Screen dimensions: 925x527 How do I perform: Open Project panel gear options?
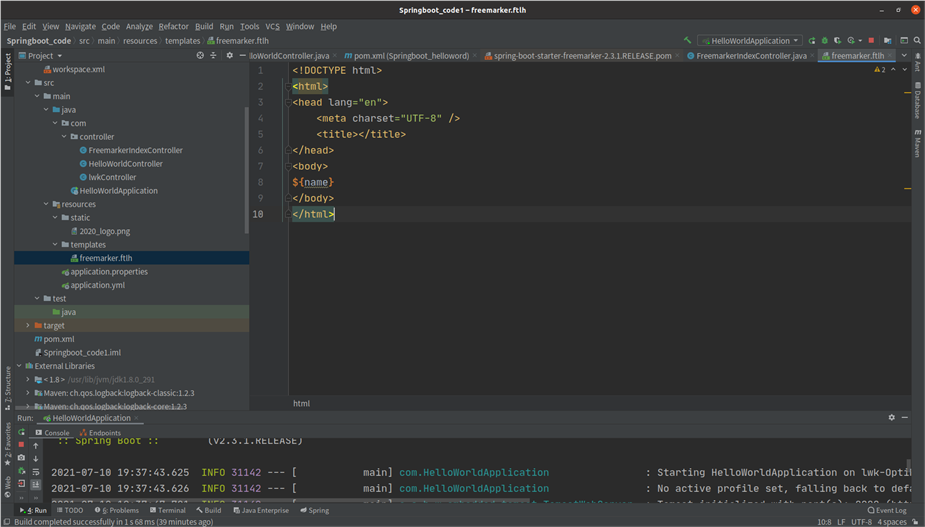pyautogui.click(x=229, y=55)
